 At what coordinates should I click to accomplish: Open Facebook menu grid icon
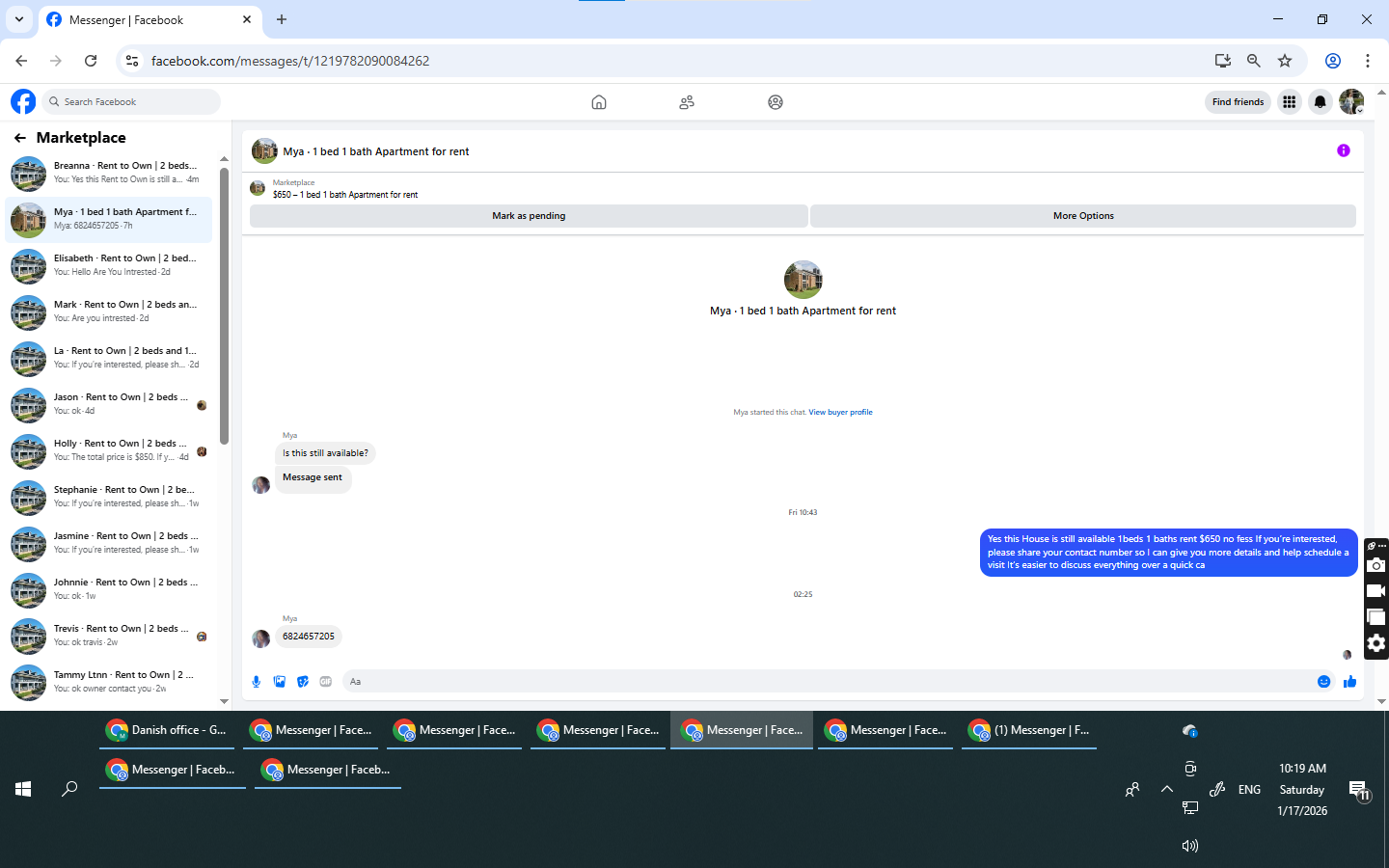(1289, 101)
